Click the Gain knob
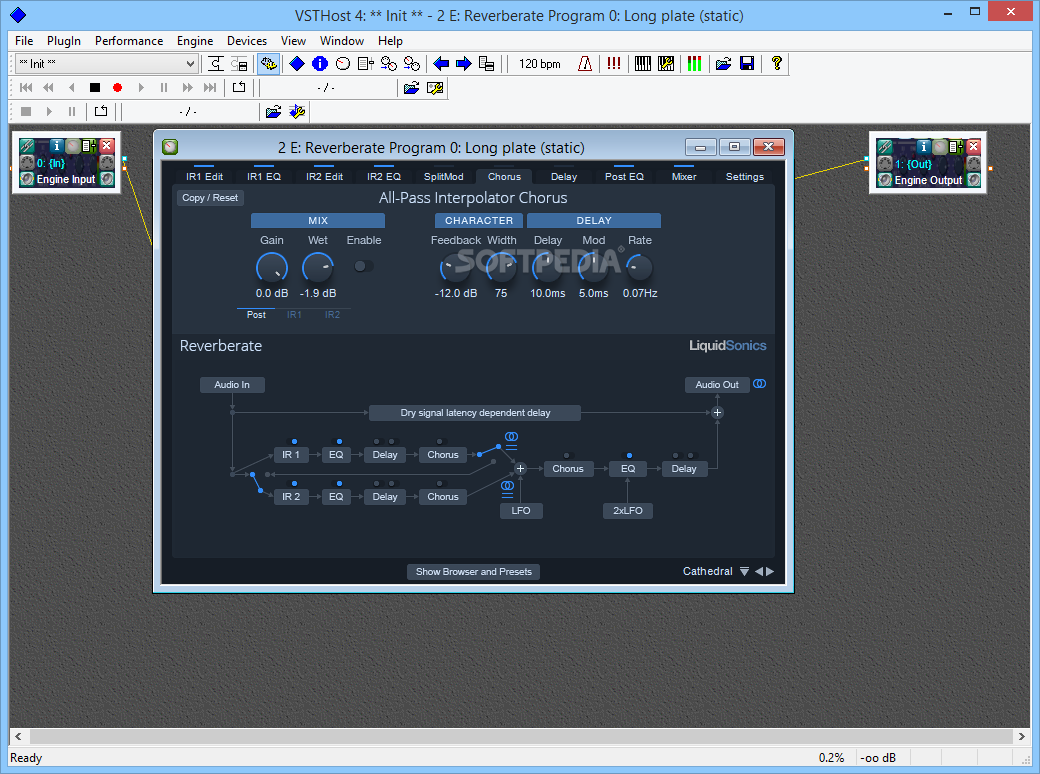The width and height of the screenshot is (1040, 774). coord(272,268)
